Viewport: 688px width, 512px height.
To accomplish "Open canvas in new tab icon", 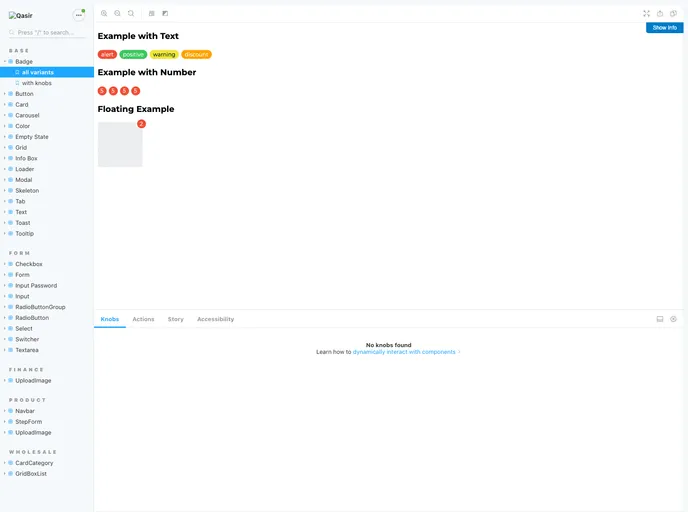I will pos(660,13).
